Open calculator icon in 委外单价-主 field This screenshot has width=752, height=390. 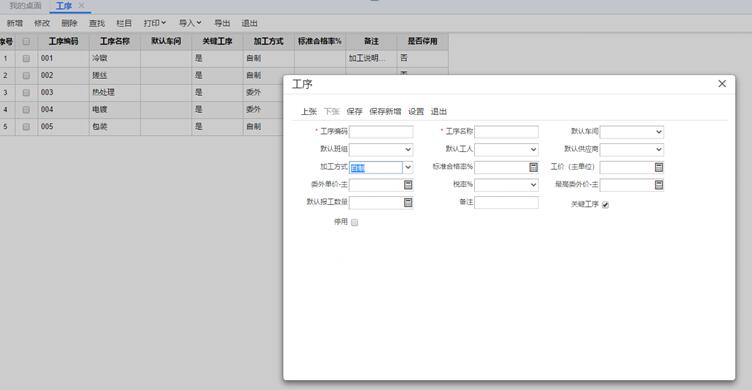click(x=408, y=185)
